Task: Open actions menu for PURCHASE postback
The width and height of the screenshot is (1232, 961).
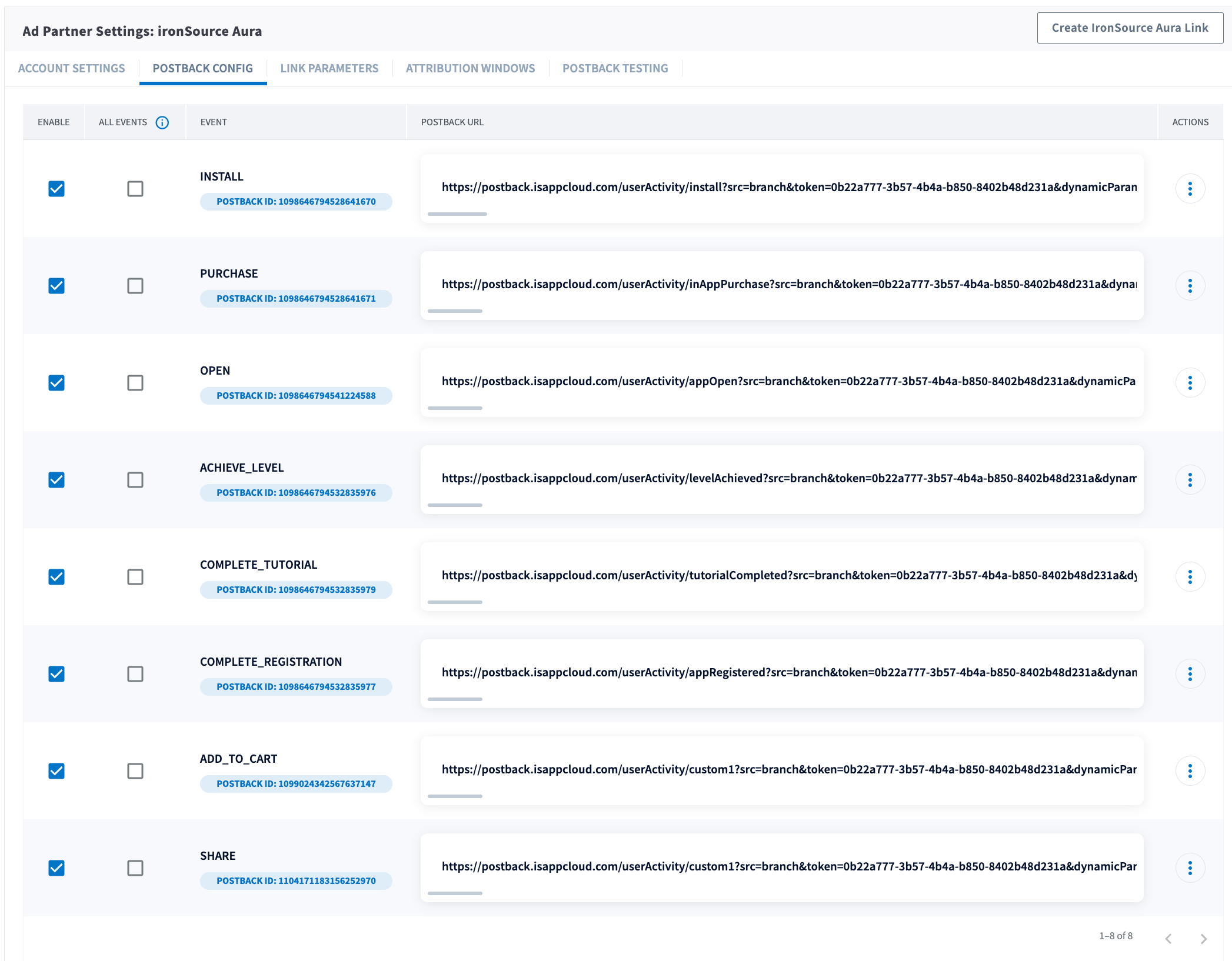Action: [1190, 286]
